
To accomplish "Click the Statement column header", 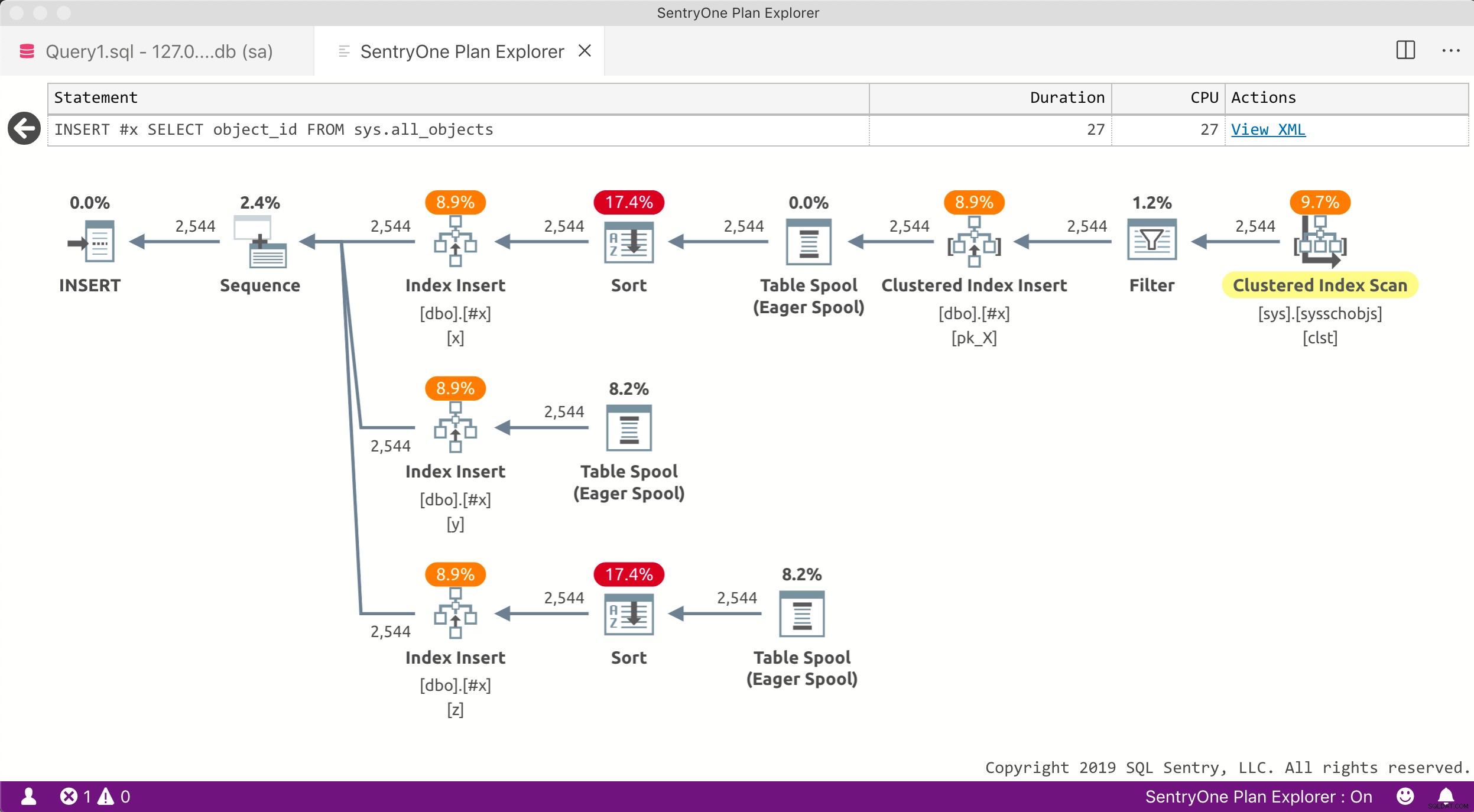I will 458,98.
